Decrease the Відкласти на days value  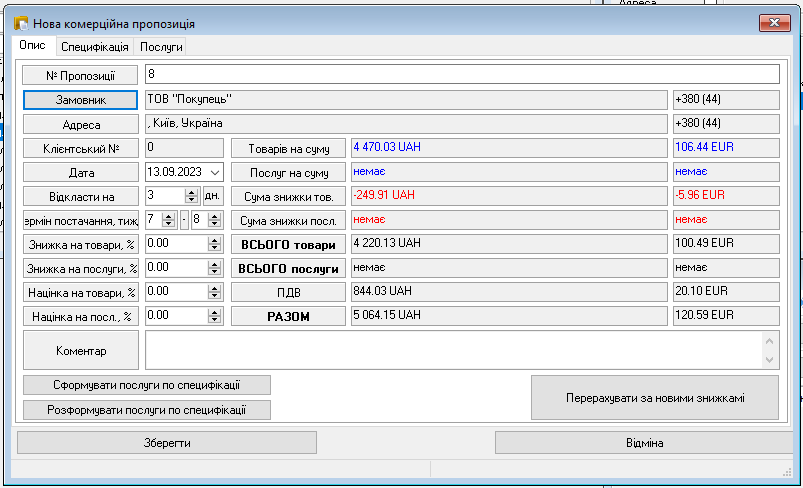point(192,200)
